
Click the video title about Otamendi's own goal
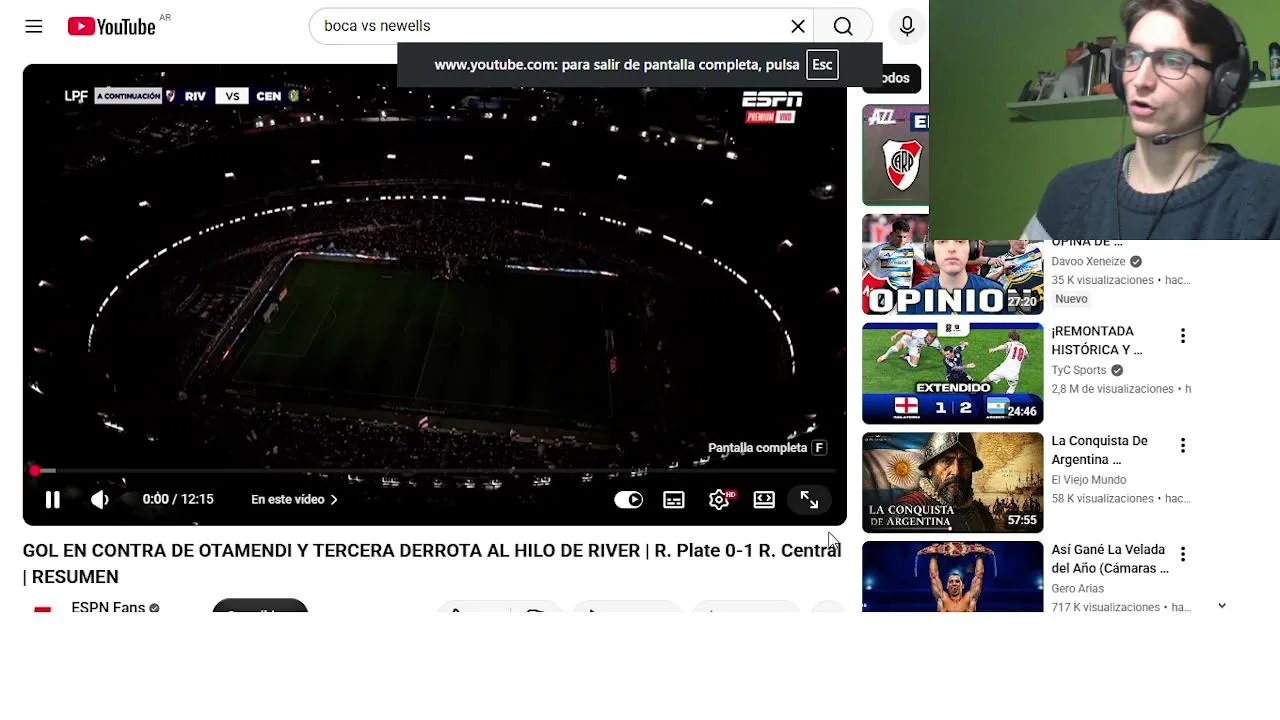432,564
